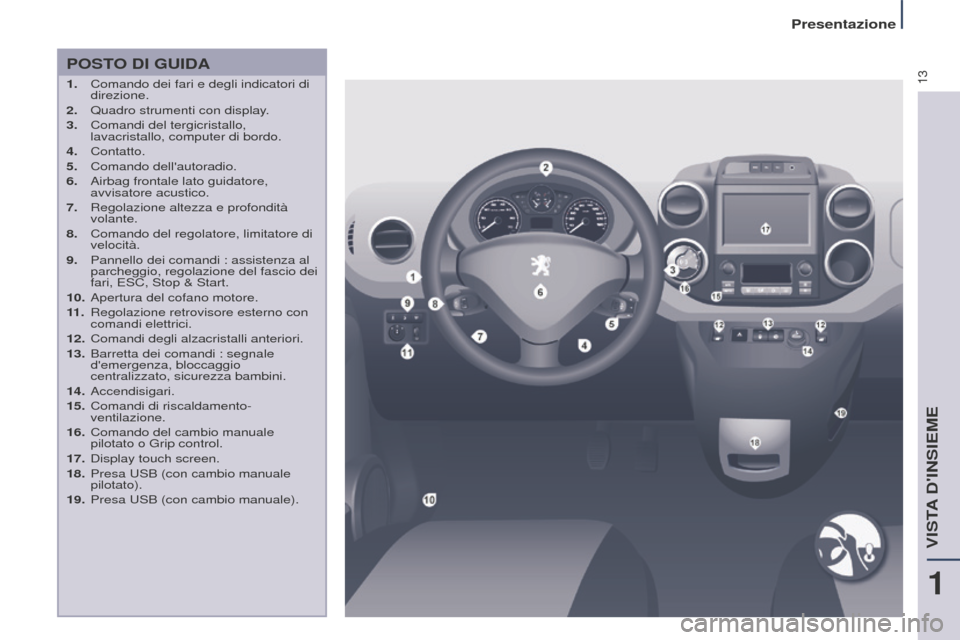Click callout marker 13 on the central button bar
960x640 pixels.
point(768,323)
